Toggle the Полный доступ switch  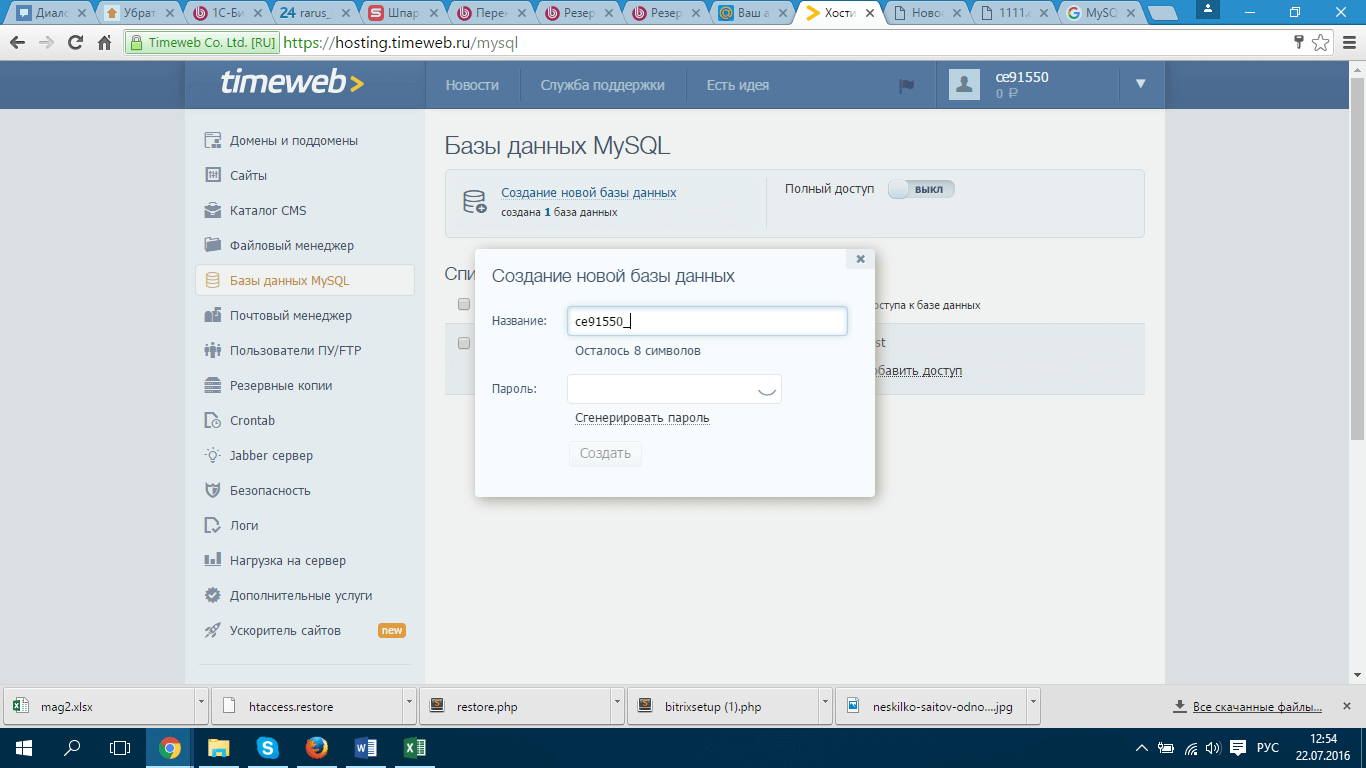pyautogui.click(x=921, y=189)
